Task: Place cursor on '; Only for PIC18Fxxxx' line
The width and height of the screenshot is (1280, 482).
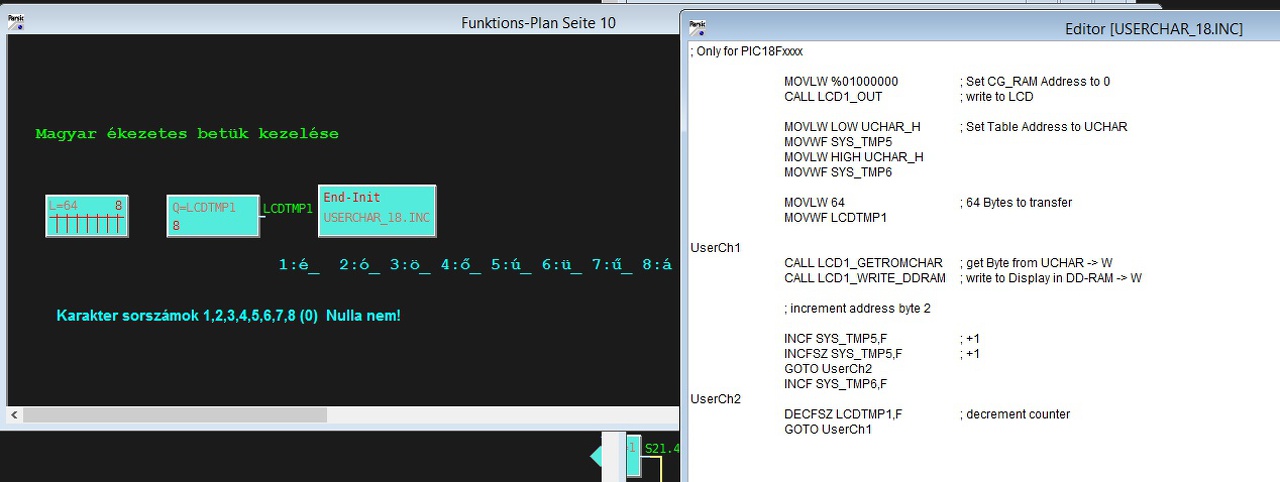Action: click(746, 51)
